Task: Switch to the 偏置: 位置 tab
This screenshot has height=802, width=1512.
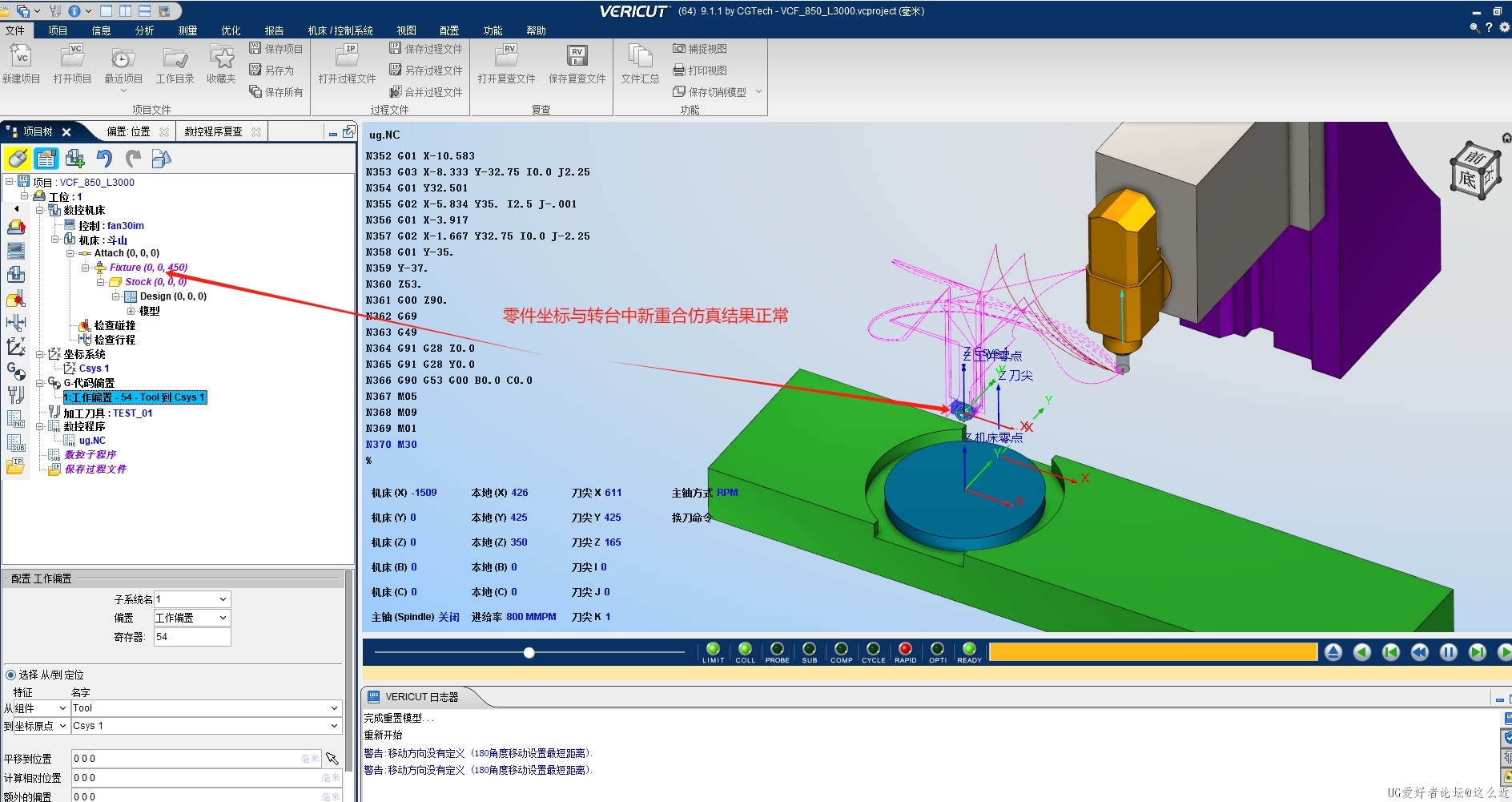Action: 129,131
